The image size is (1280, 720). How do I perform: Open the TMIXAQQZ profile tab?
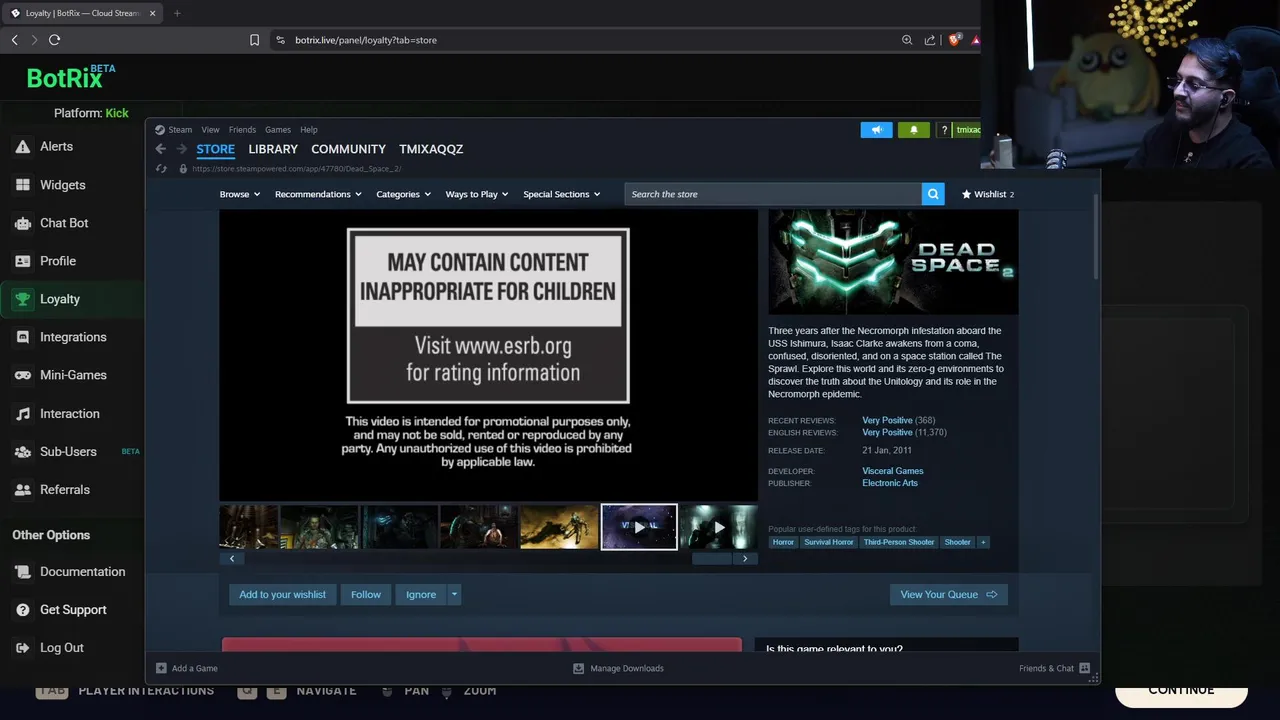click(431, 149)
